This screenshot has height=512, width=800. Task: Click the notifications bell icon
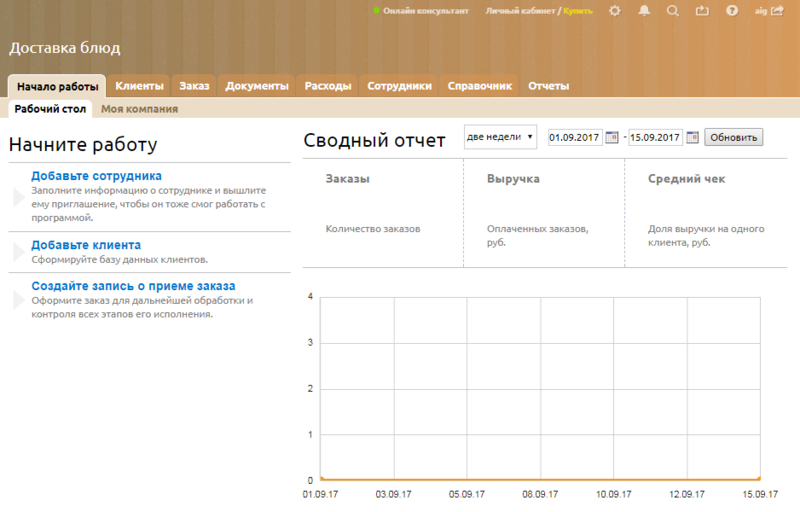click(x=644, y=11)
